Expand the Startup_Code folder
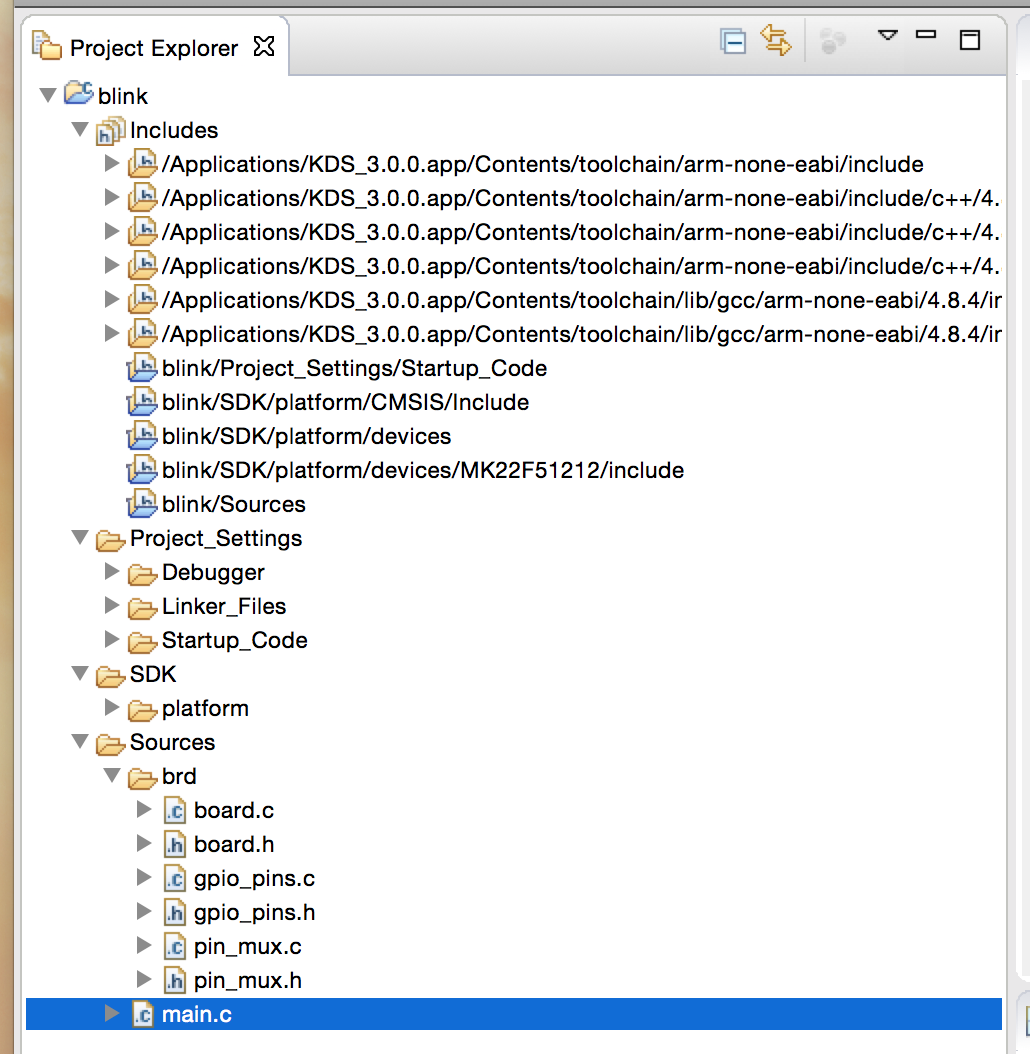The image size is (1030, 1054). pos(112,641)
